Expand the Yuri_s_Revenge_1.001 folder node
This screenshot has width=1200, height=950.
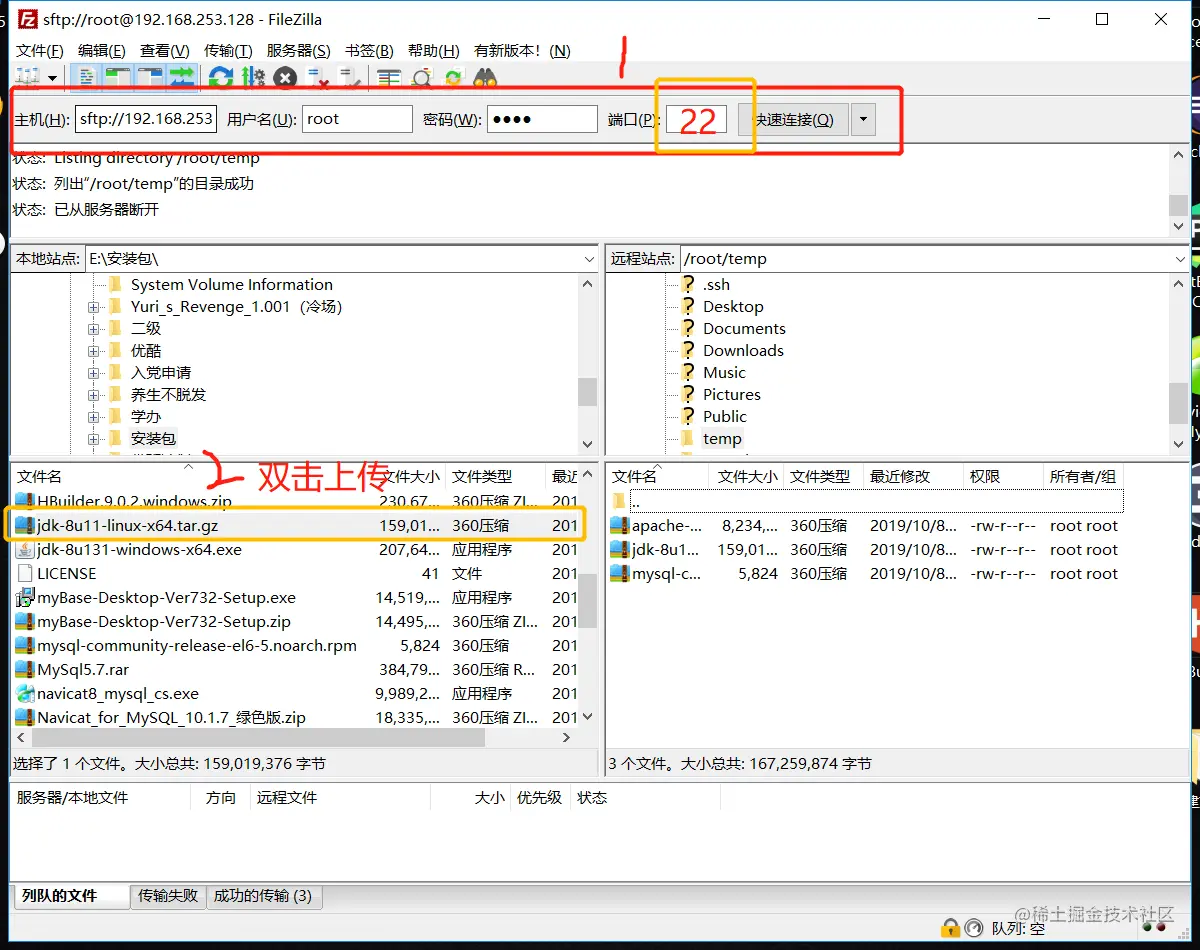pyautogui.click(x=94, y=307)
